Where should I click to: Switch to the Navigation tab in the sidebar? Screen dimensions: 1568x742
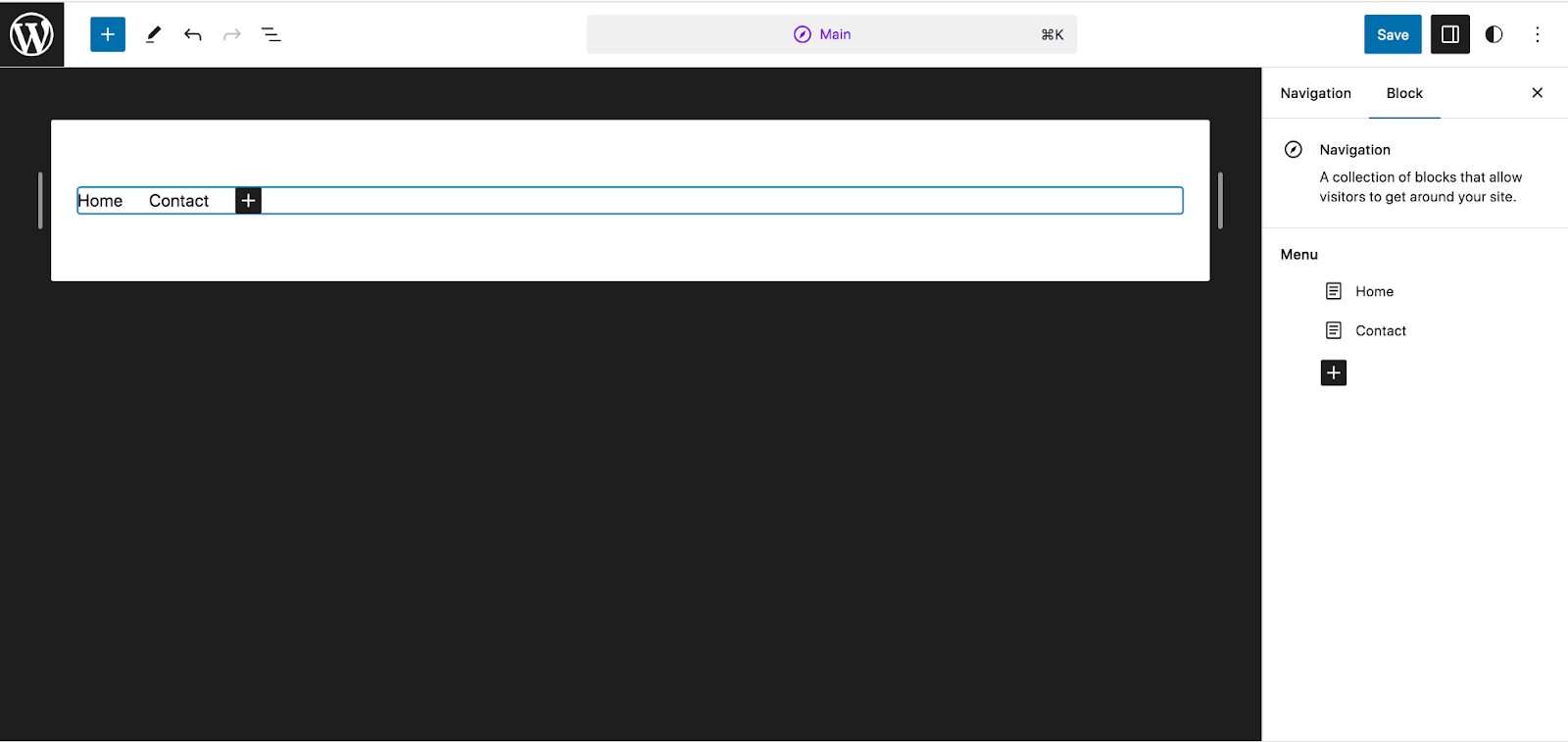(x=1315, y=93)
